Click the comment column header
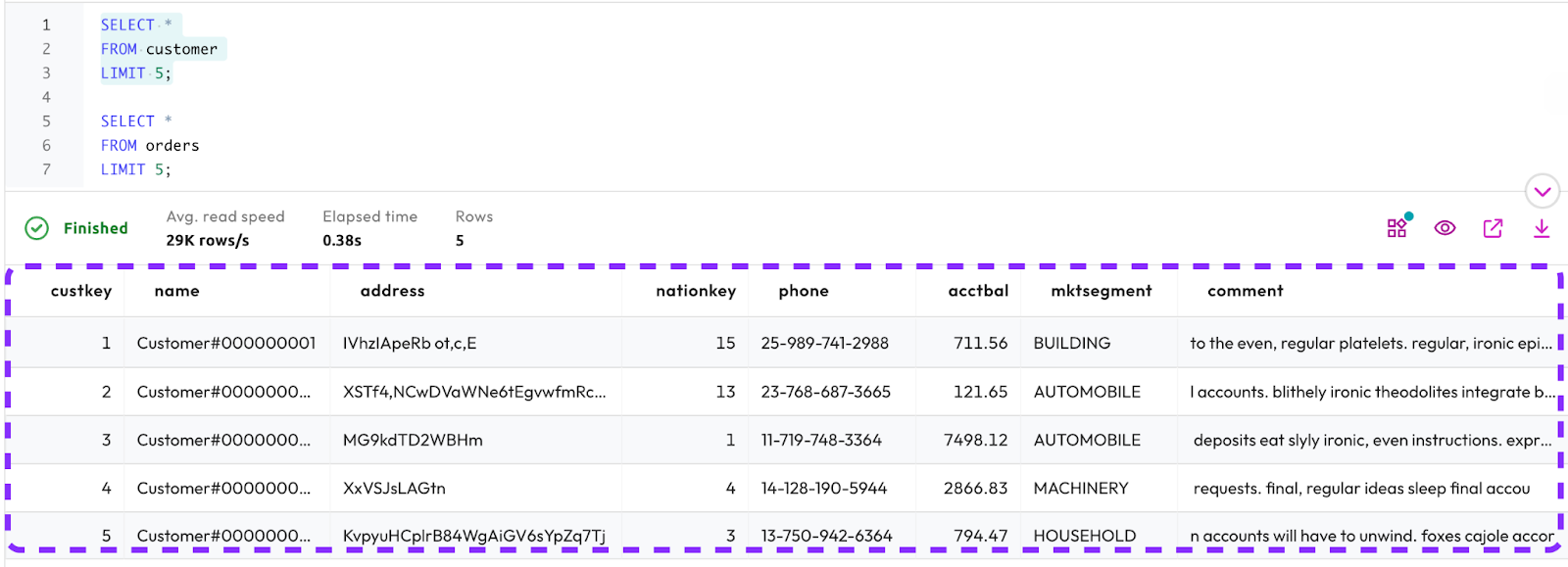The width and height of the screenshot is (1568, 567). 1245,291
